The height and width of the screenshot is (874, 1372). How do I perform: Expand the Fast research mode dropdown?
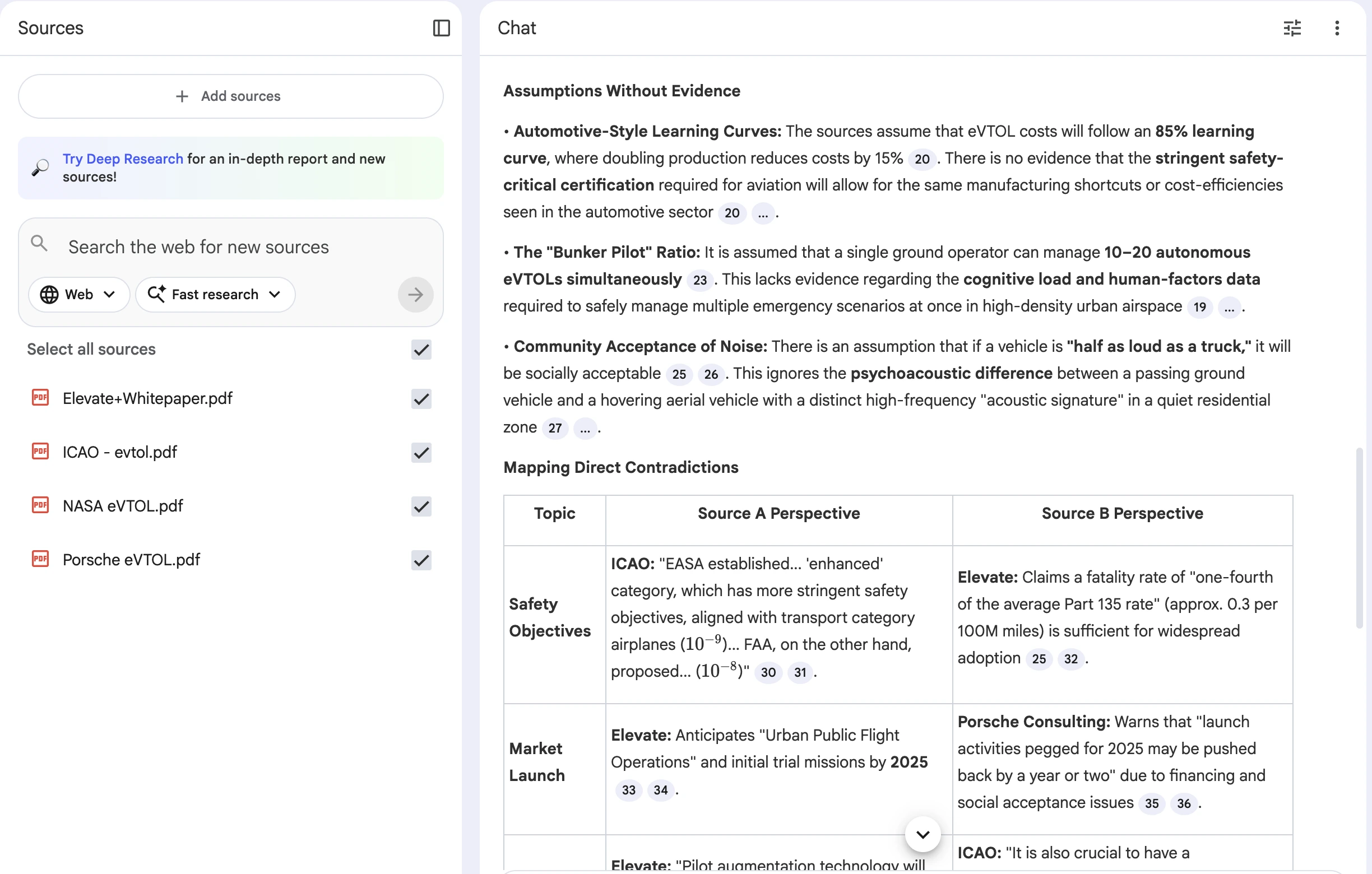point(215,294)
